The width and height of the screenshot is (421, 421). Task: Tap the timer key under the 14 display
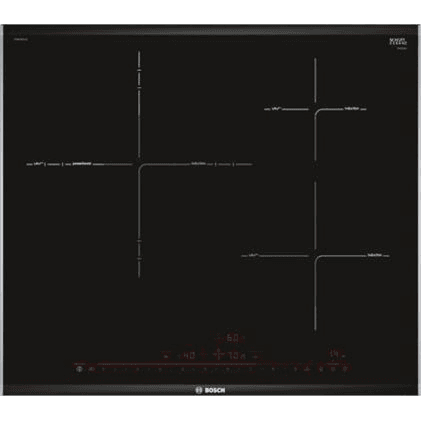pos(333,368)
